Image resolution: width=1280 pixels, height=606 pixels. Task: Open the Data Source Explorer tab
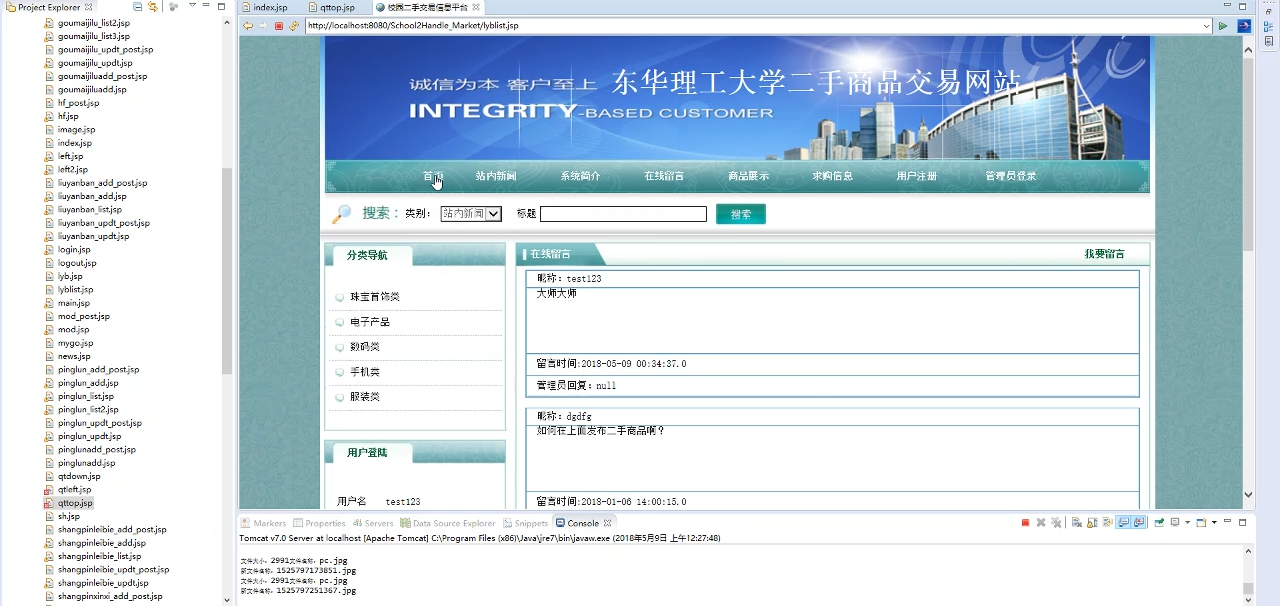point(448,523)
